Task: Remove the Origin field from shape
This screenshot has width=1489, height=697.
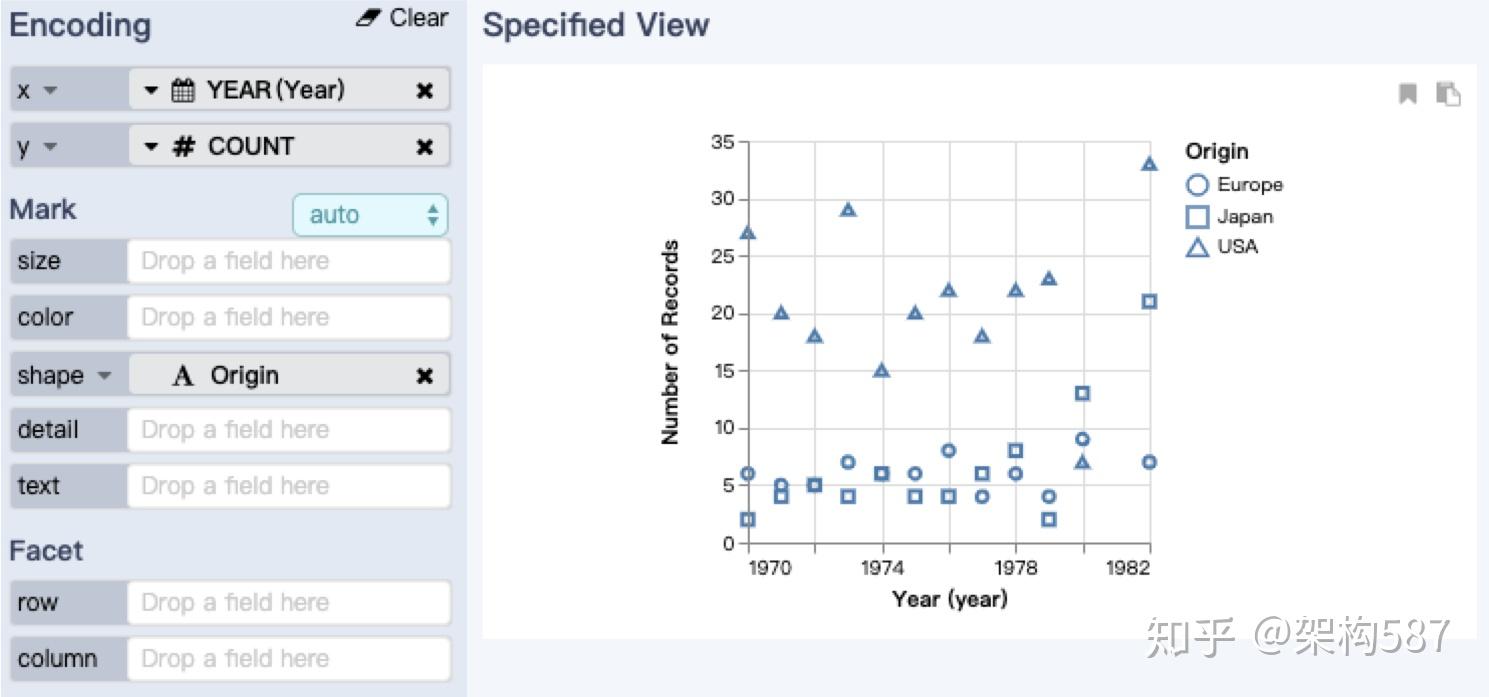Action: coord(425,376)
